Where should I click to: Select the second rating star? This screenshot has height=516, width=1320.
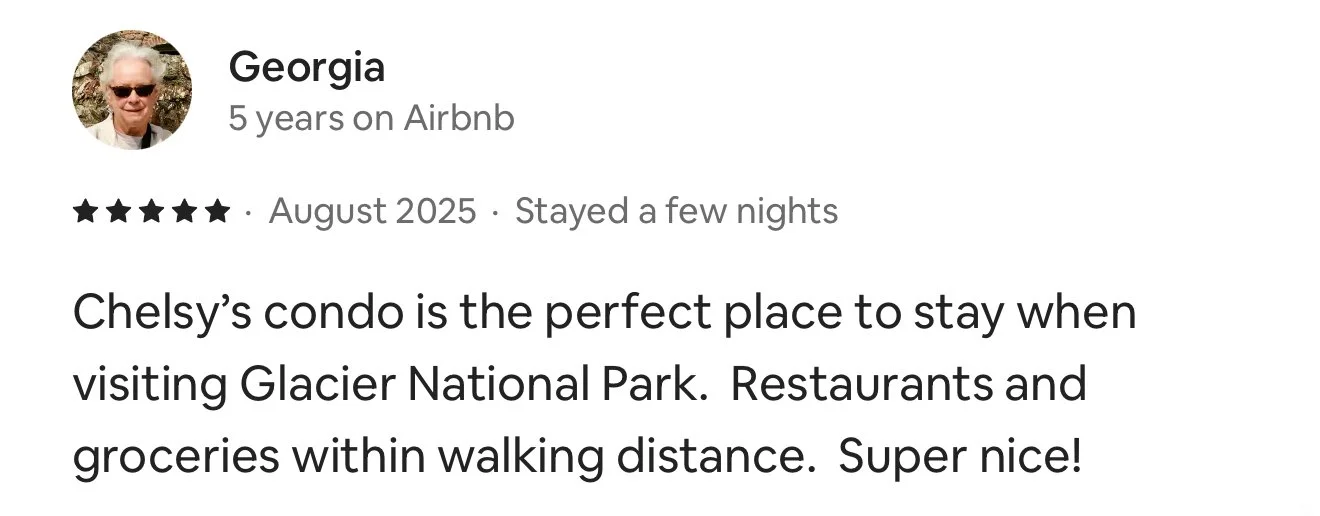pyautogui.click(x=119, y=211)
